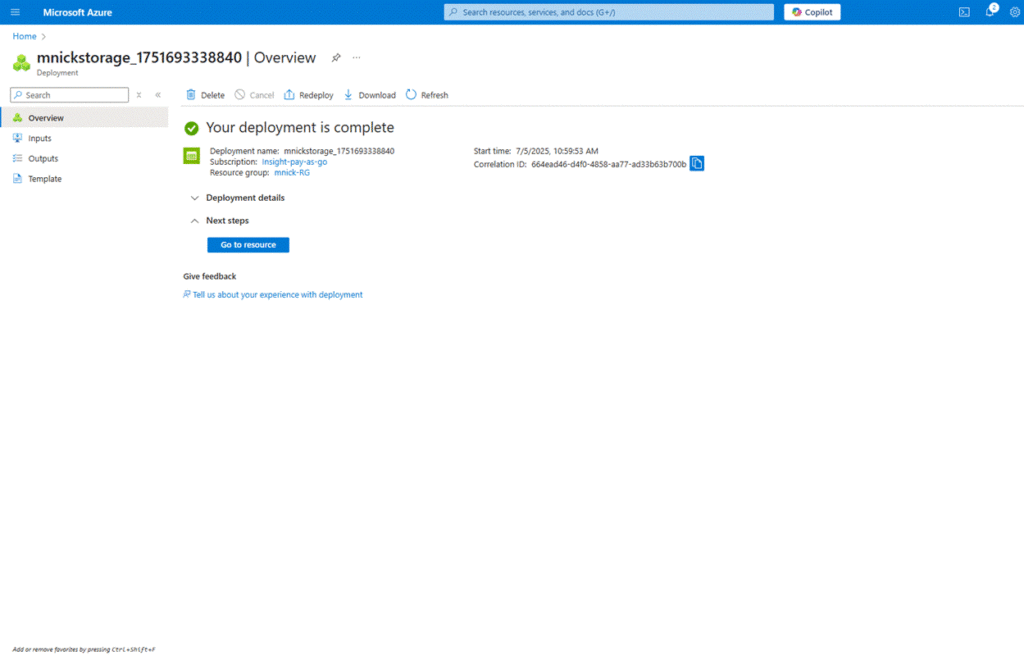
Task: Collapse the left sidebar menu
Action: click(x=158, y=95)
